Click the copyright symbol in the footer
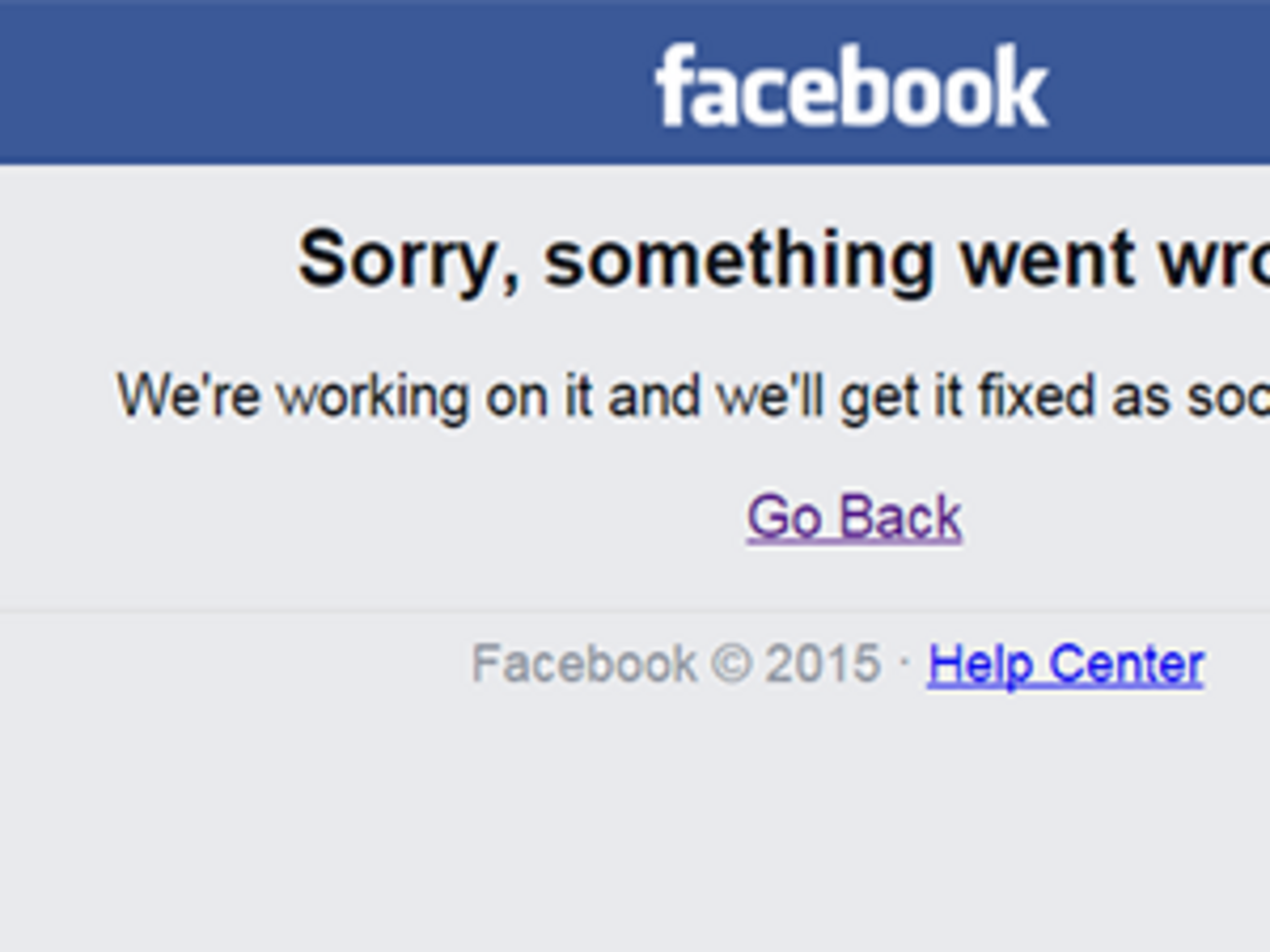This screenshot has height=952, width=1270. click(731, 664)
